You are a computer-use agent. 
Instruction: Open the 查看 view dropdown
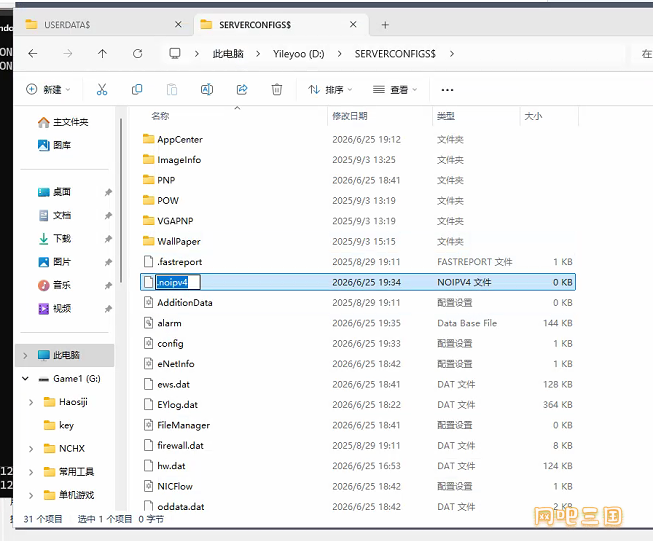pyautogui.click(x=395, y=90)
